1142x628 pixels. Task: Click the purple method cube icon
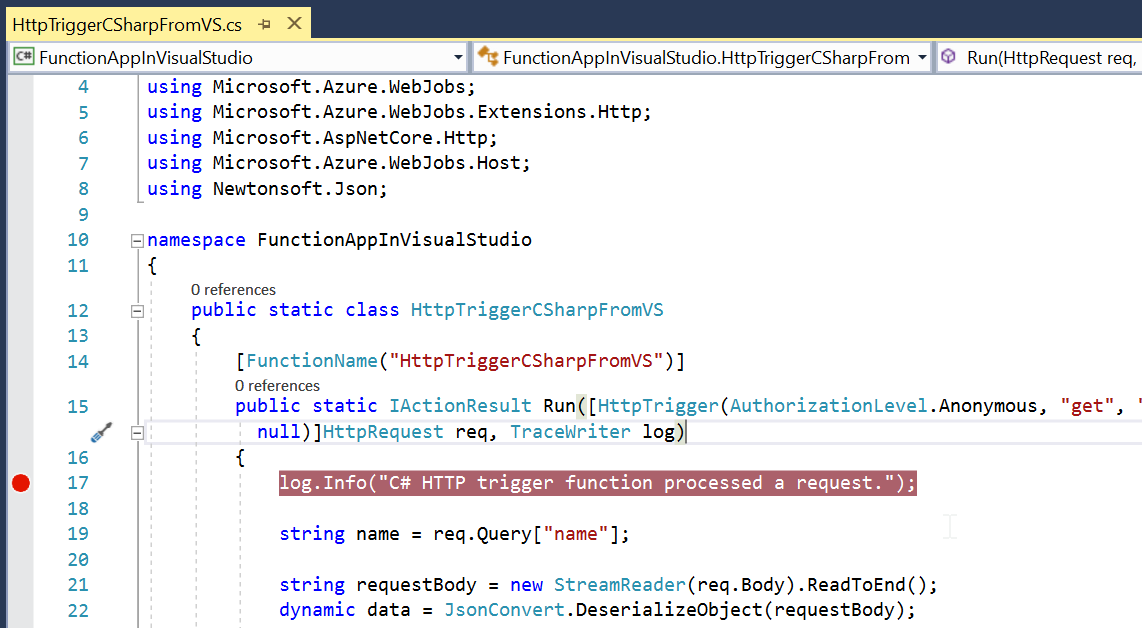(948, 58)
